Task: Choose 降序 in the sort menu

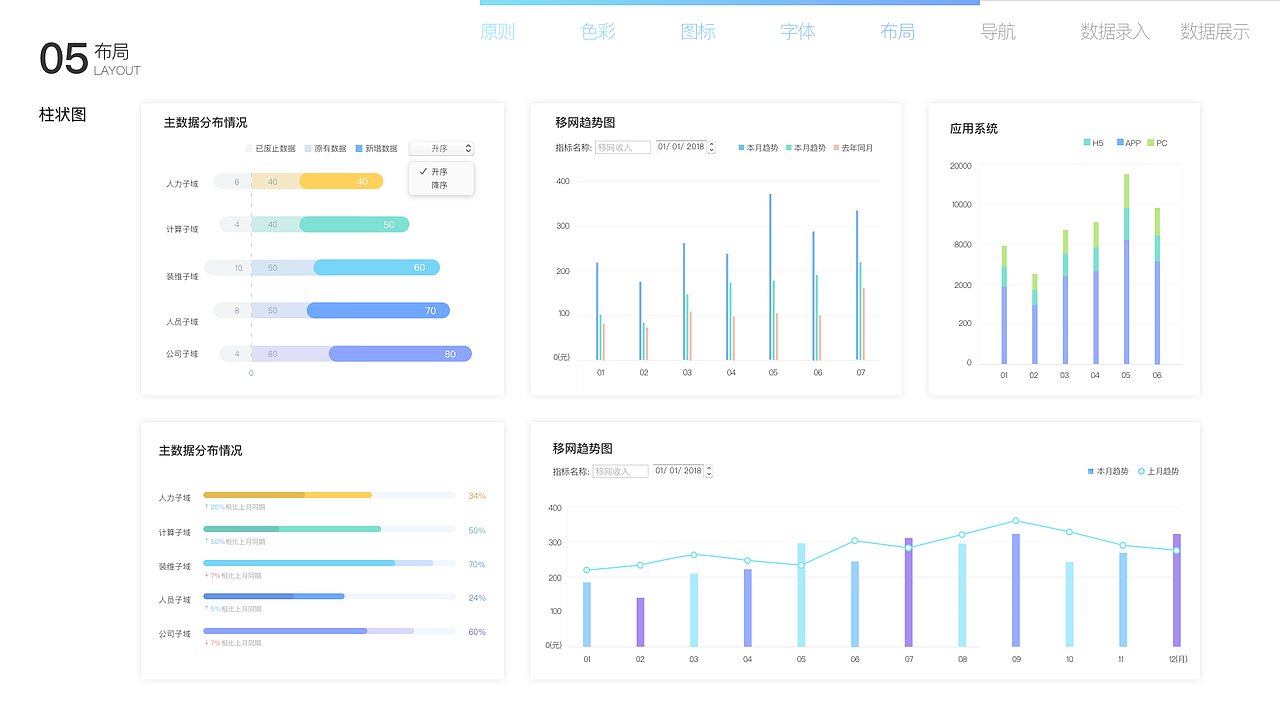Action: point(441,185)
